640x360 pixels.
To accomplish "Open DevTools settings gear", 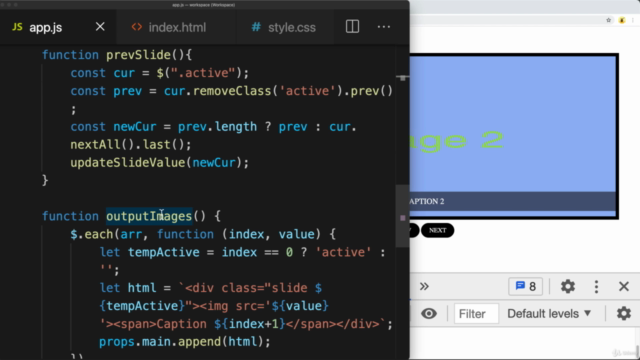I will (568, 286).
